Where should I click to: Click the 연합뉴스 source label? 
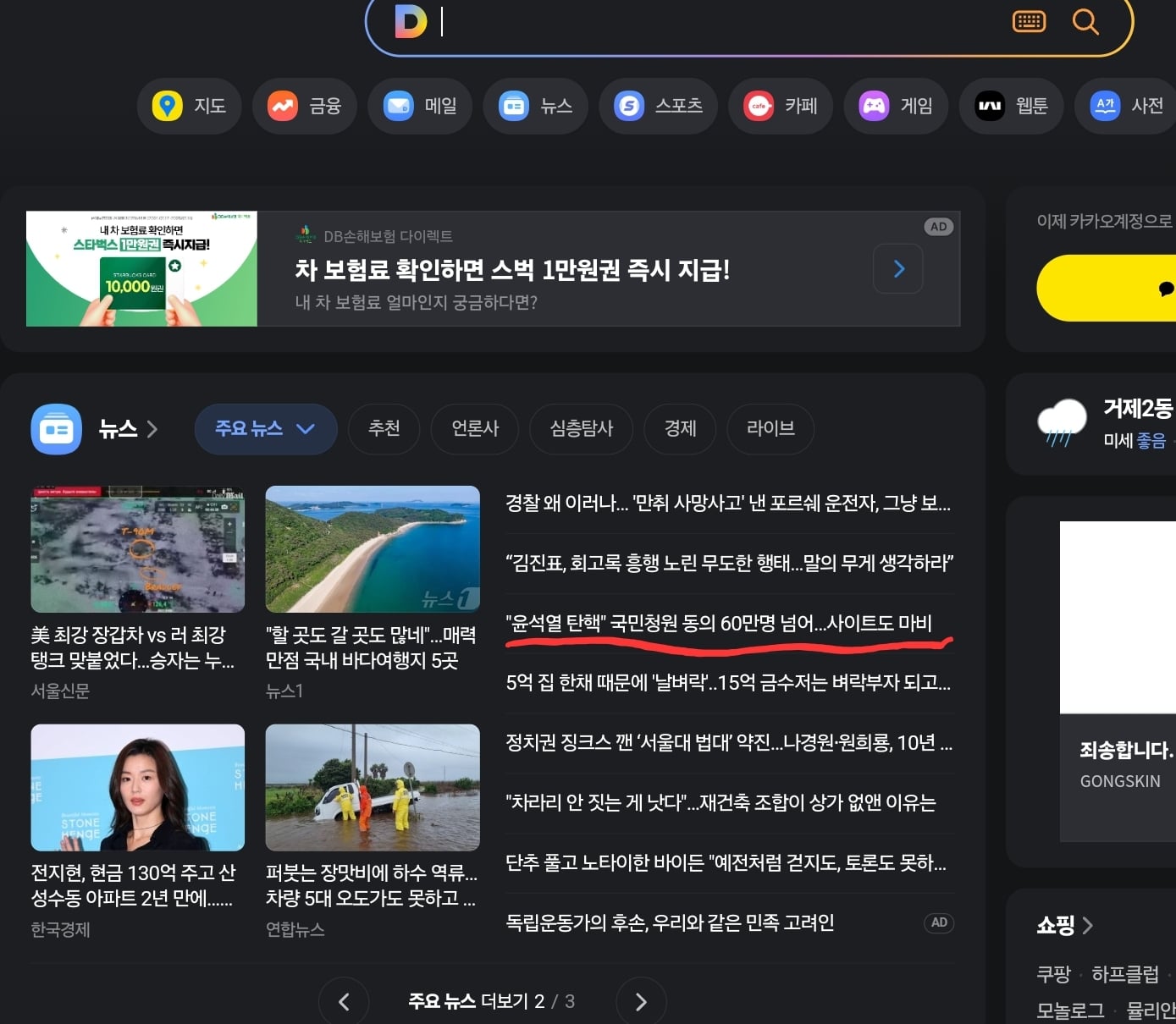(x=295, y=929)
